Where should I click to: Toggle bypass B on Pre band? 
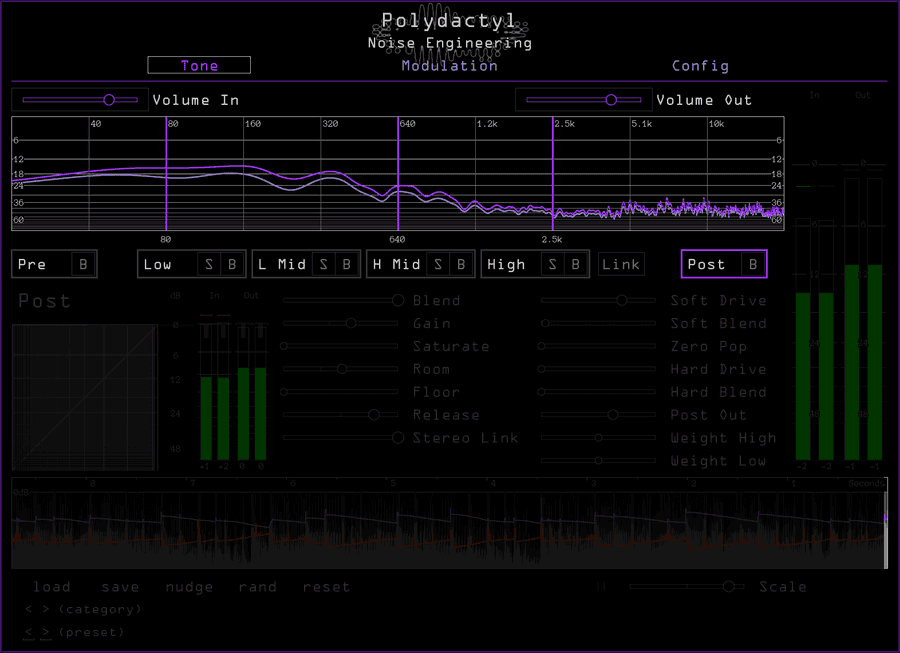tap(83, 265)
